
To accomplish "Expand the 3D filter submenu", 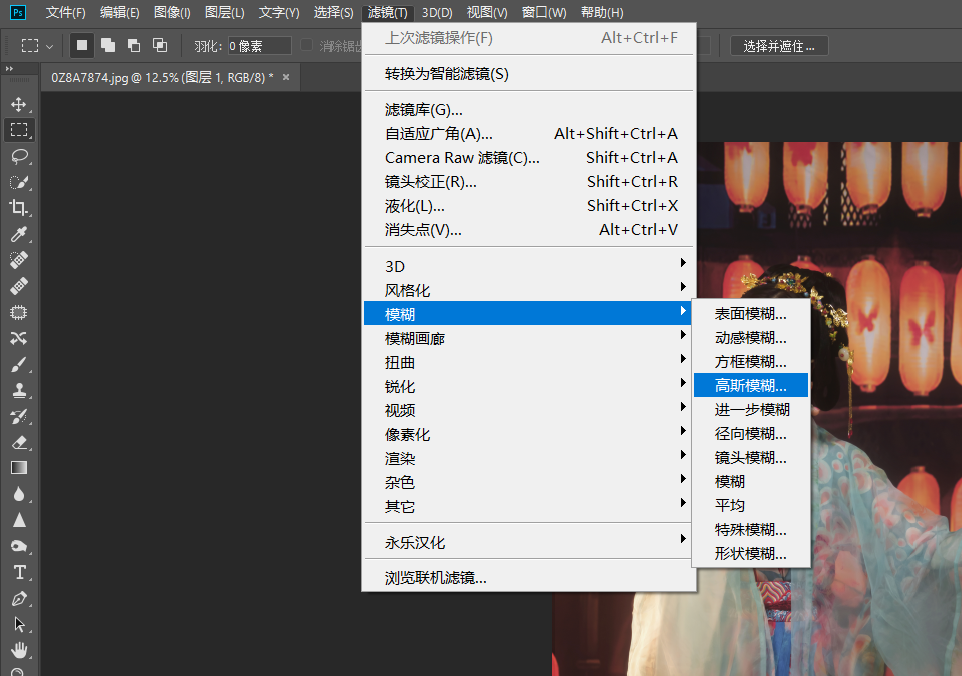I will (528, 266).
